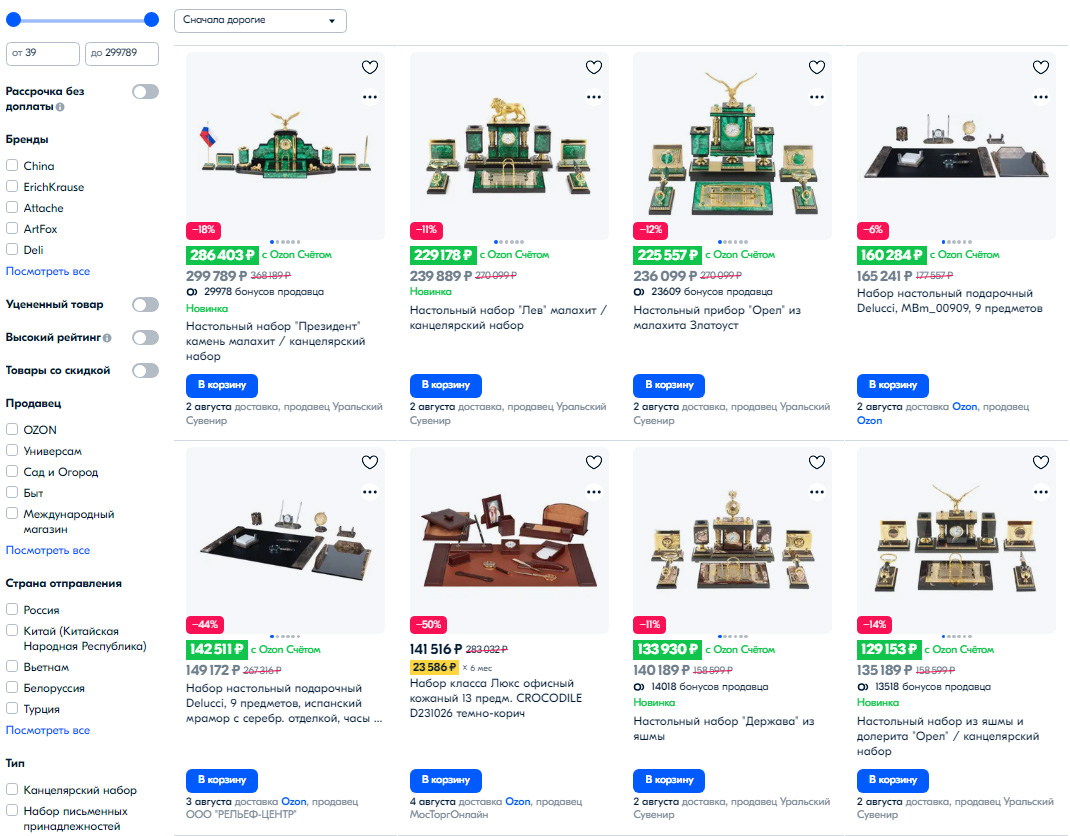This screenshot has width=1070, height=836.
Task: Open the 'Настольный набор "Лев" малахит' product title
Action: [x=508, y=317]
